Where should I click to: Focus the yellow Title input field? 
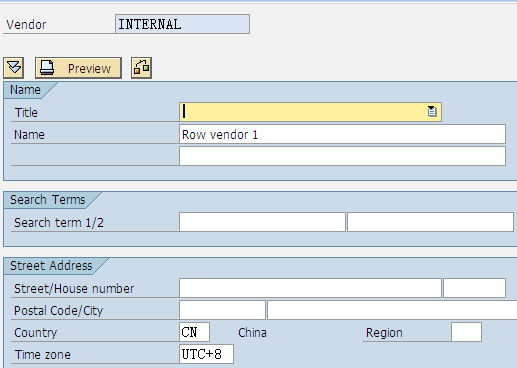(x=310, y=112)
